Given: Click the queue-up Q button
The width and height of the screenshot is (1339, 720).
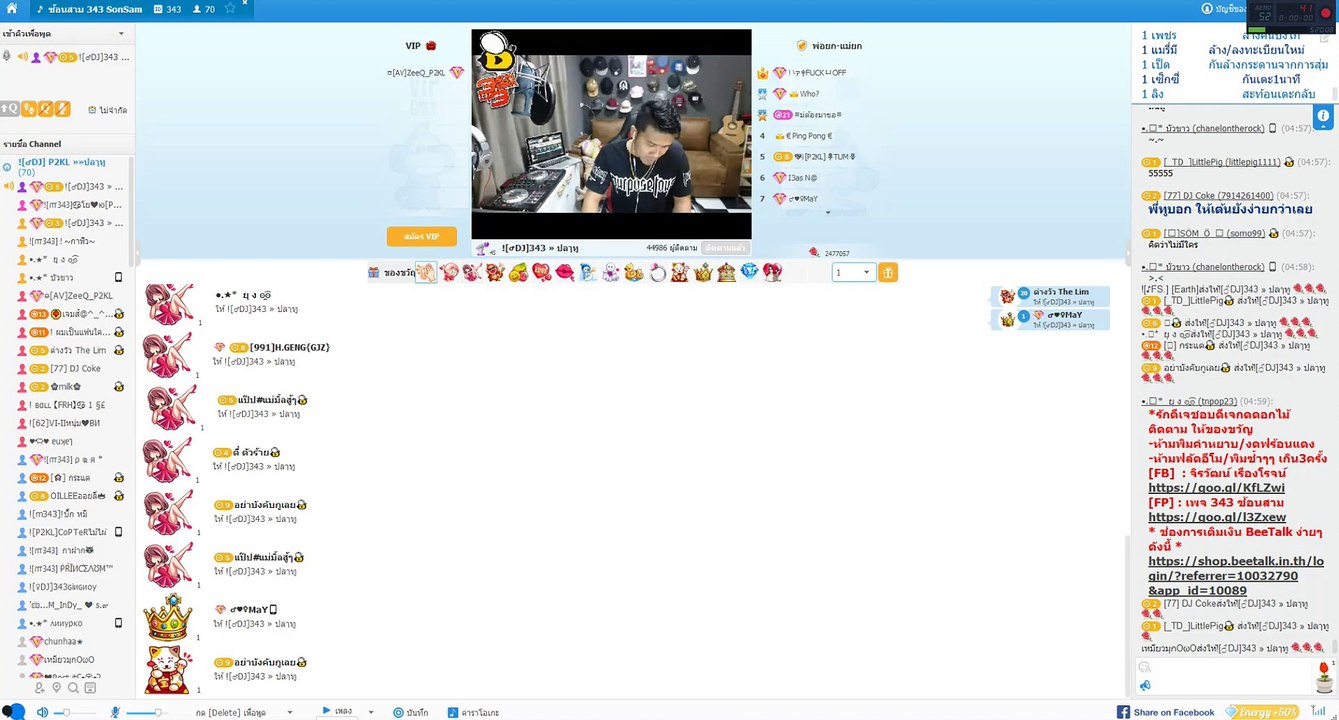Looking at the screenshot, I should pyautogui.click(x=9, y=109).
